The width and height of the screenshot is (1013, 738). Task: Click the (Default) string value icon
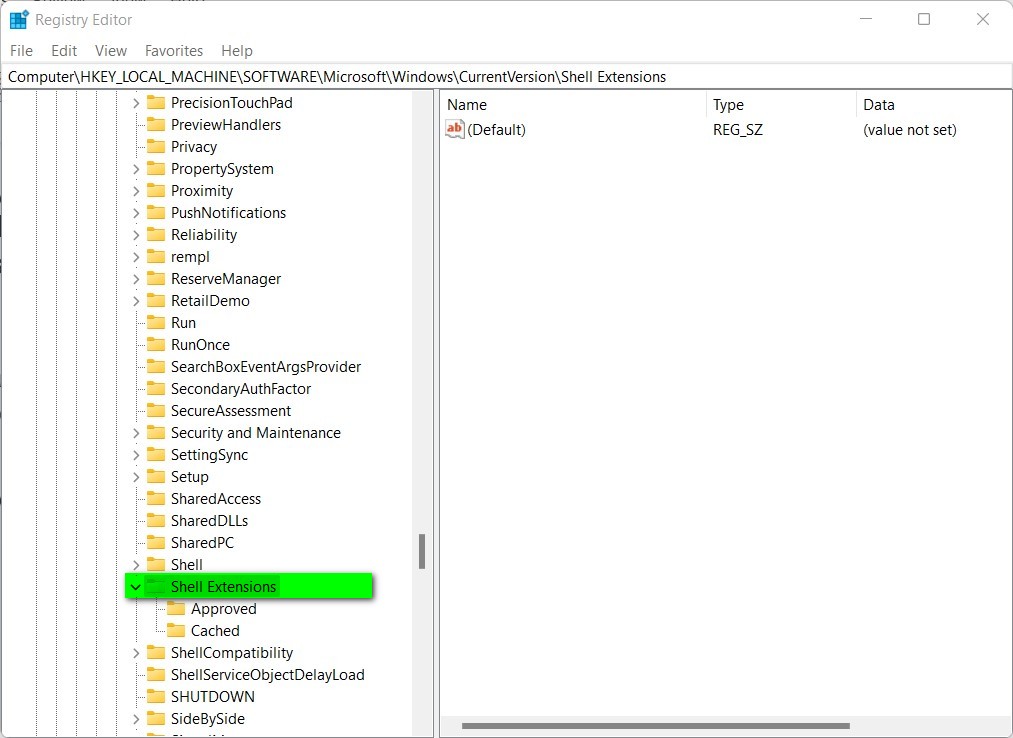point(455,129)
